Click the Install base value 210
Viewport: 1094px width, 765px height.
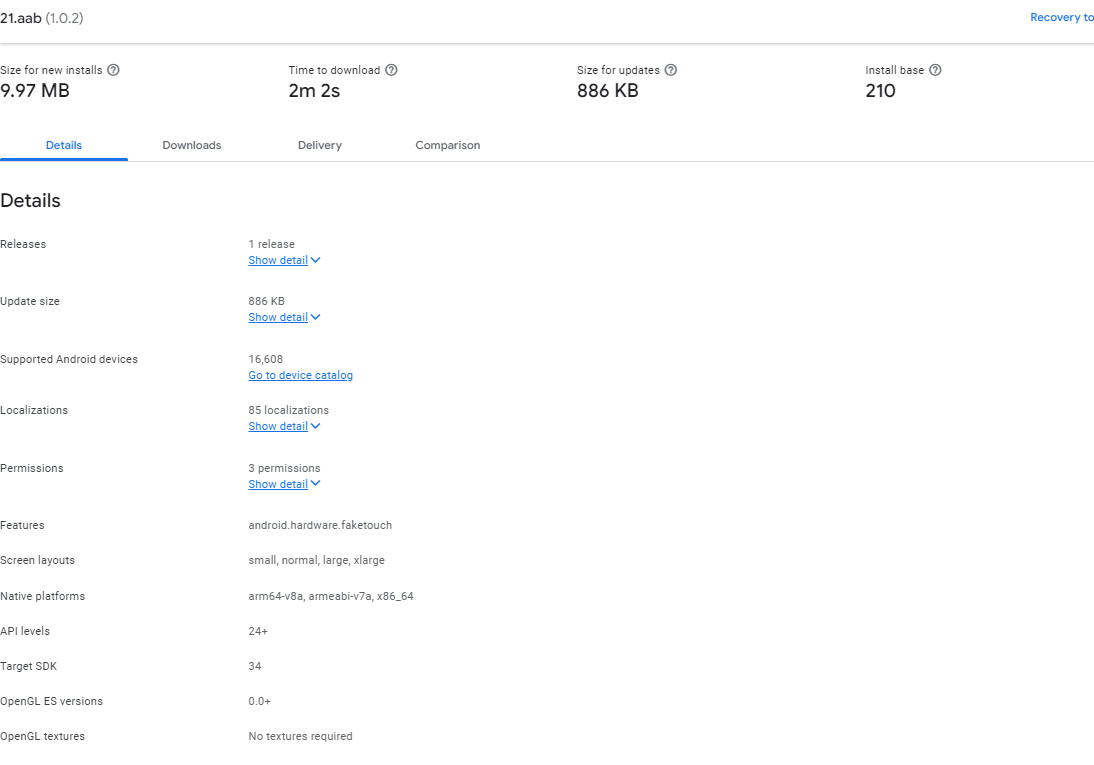tap(880, 91)
